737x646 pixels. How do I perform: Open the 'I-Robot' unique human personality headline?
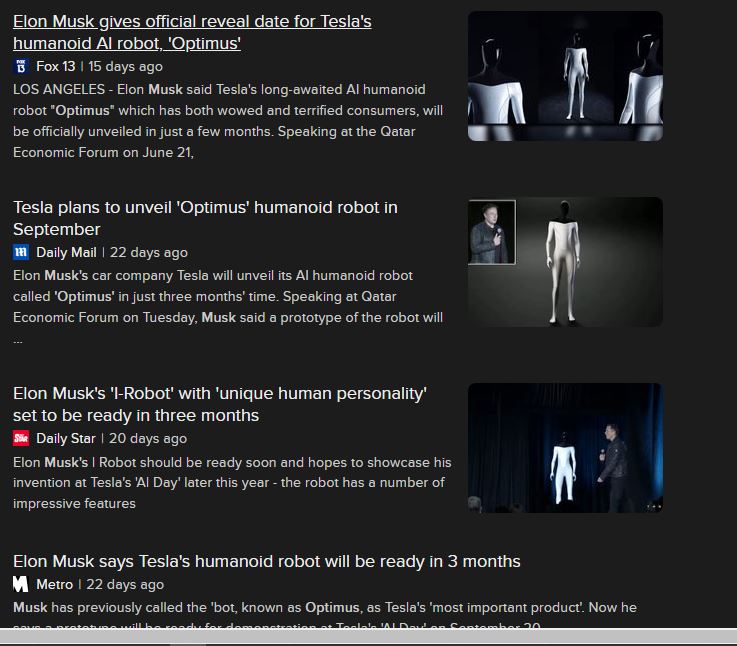point(220,404)
